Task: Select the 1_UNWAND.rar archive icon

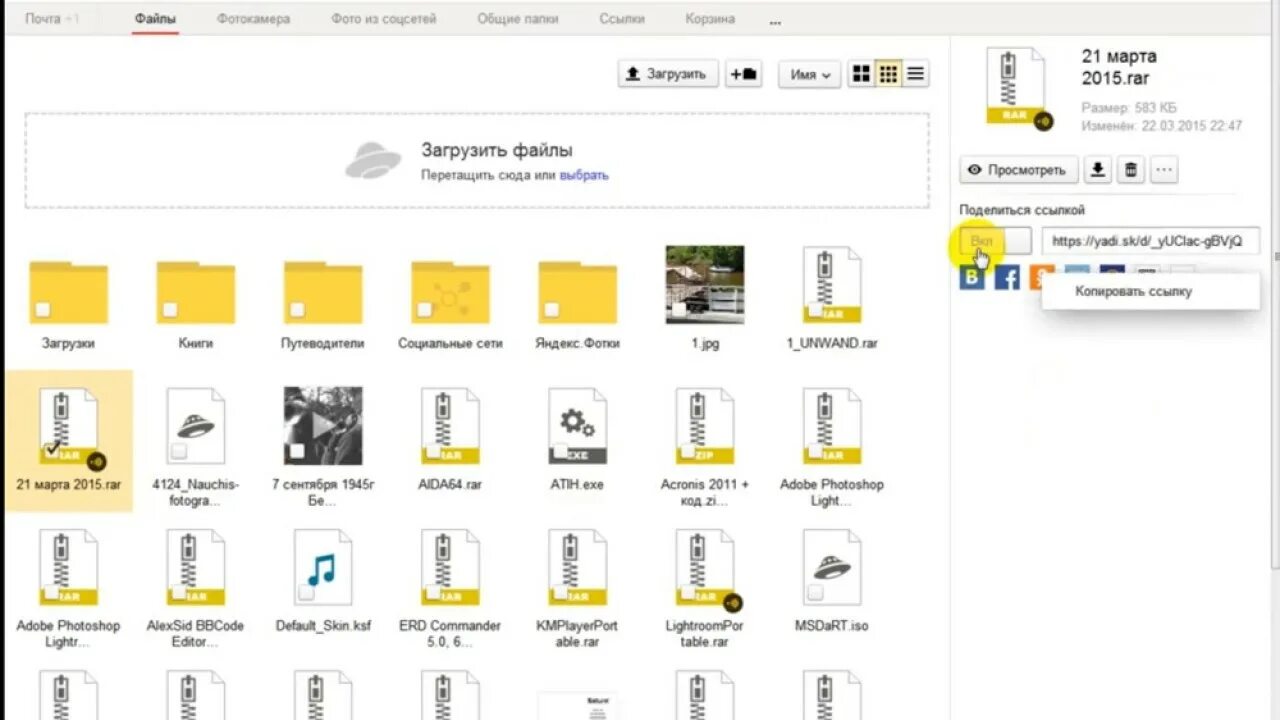Action: tap(832, 285)
